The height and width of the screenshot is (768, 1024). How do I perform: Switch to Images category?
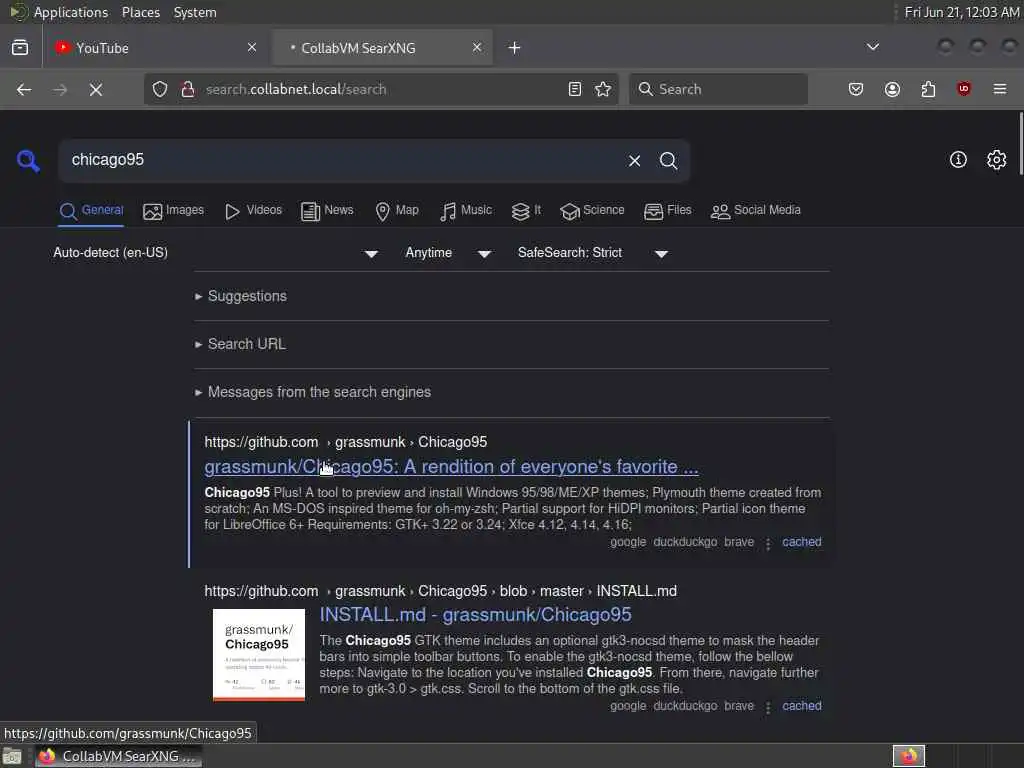pyautogui.click(x=173, y=210)
